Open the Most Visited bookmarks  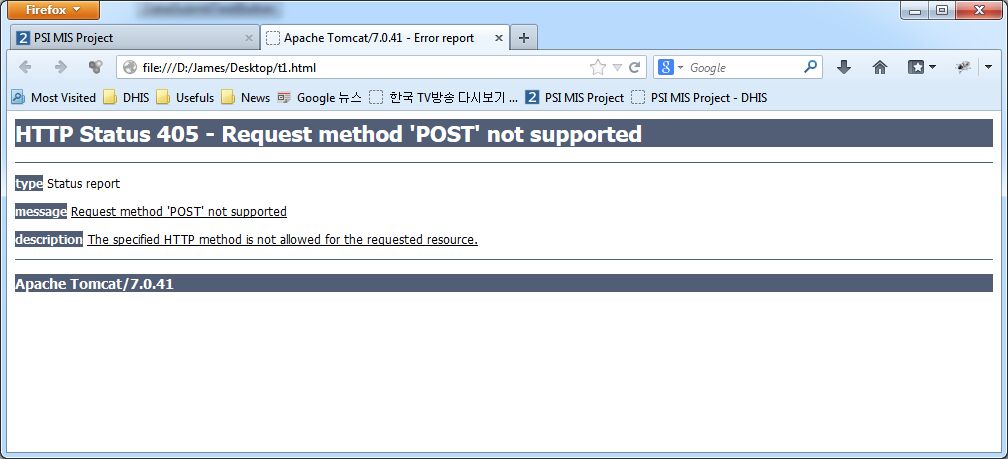(x=53, y=98)
